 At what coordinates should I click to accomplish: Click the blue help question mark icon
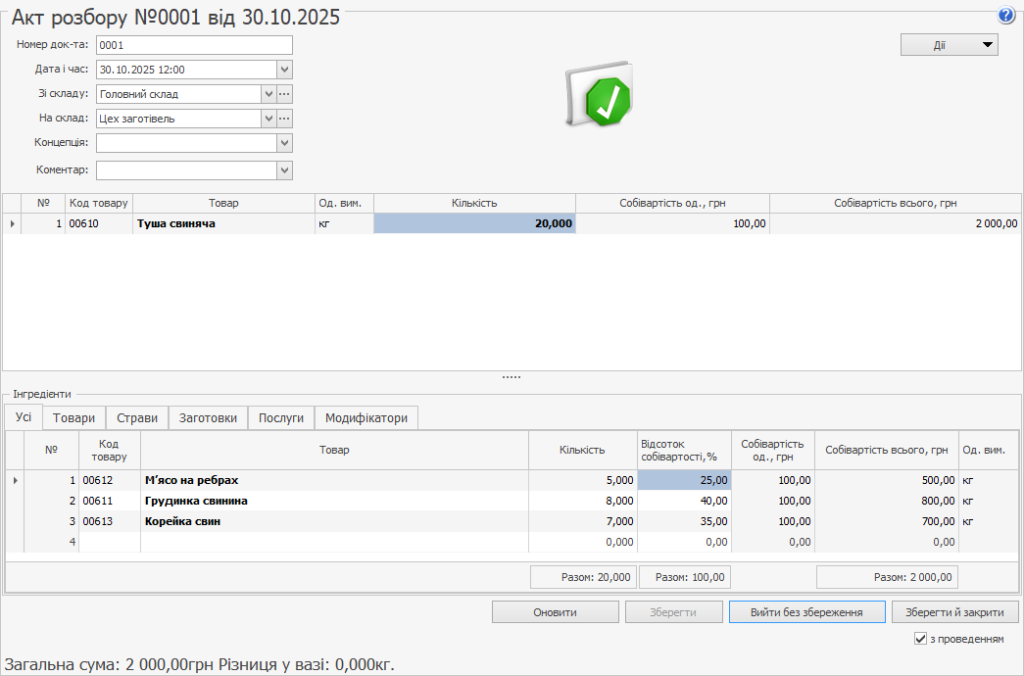click(x=1006, y=15)
